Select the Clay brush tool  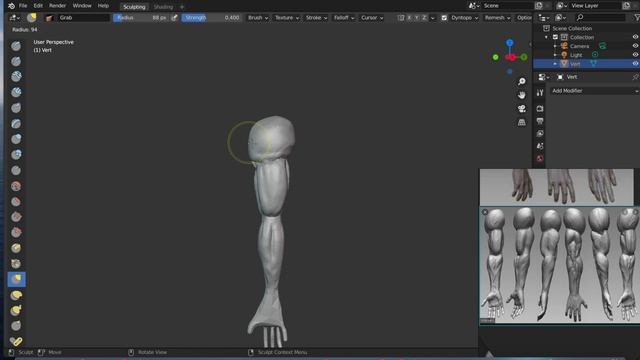16,77
